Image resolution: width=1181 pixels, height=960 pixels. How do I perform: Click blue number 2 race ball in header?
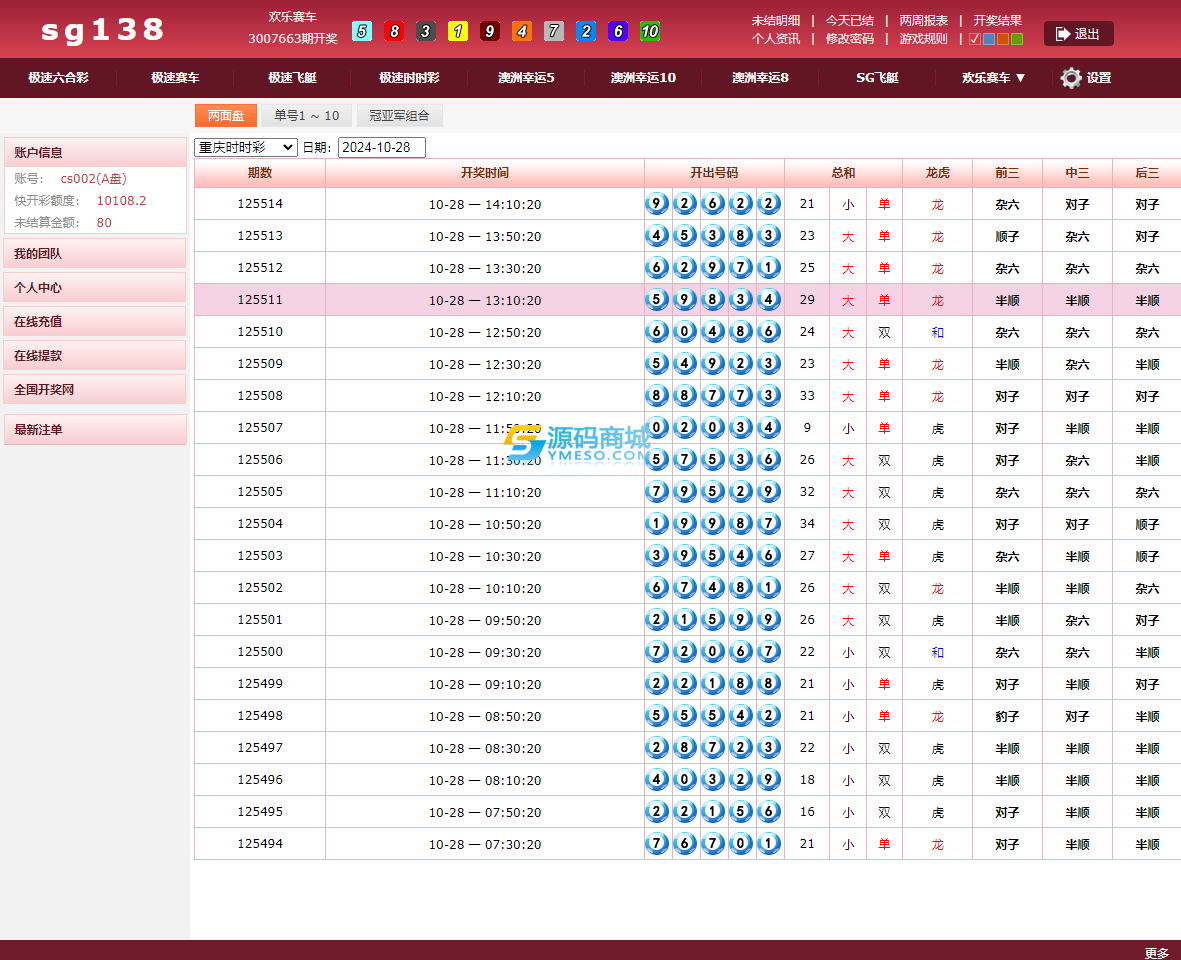tap(585, 31)
